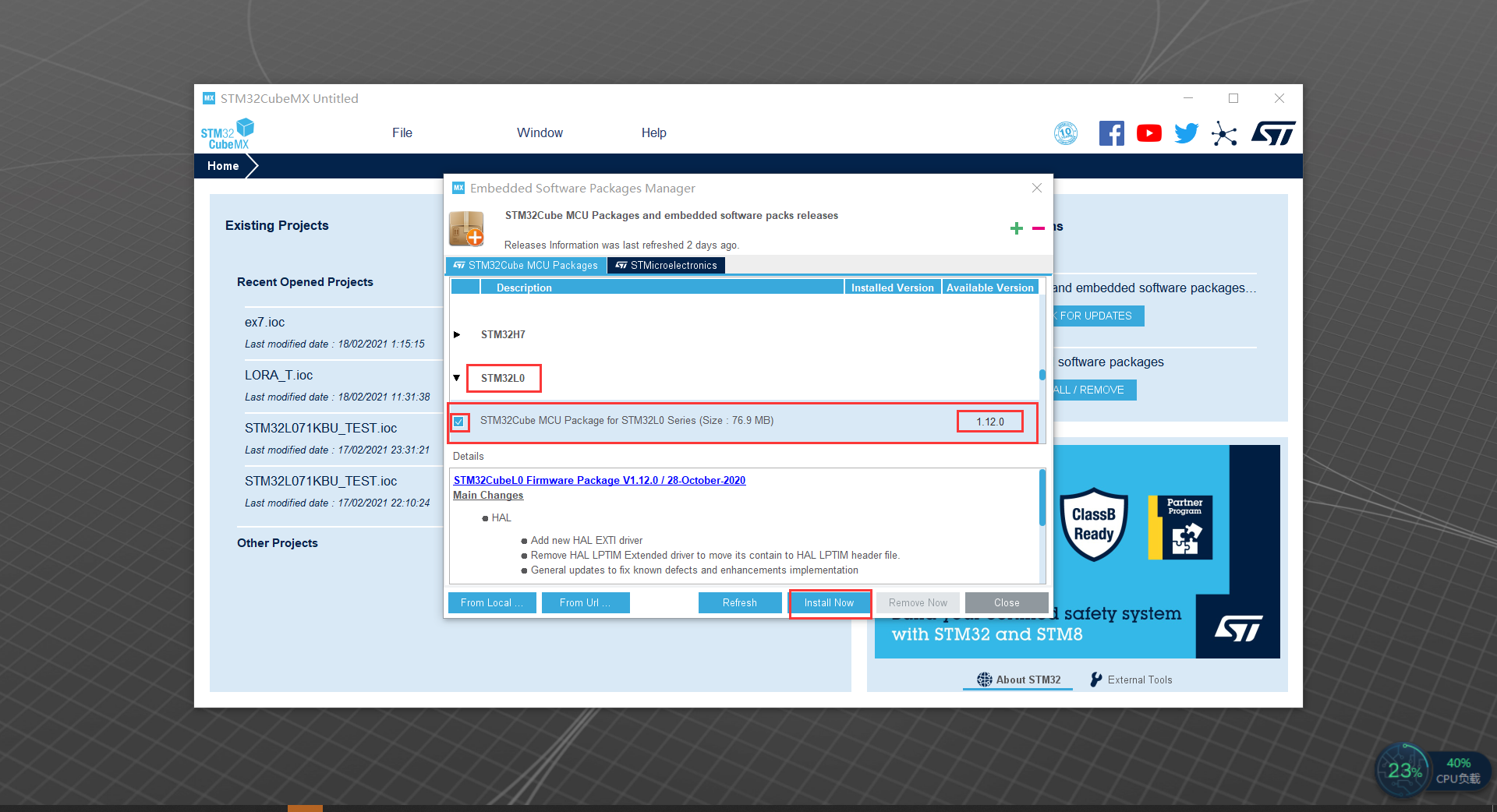Click the Remove Now button

pyautogui.click(x=918, y=603)
